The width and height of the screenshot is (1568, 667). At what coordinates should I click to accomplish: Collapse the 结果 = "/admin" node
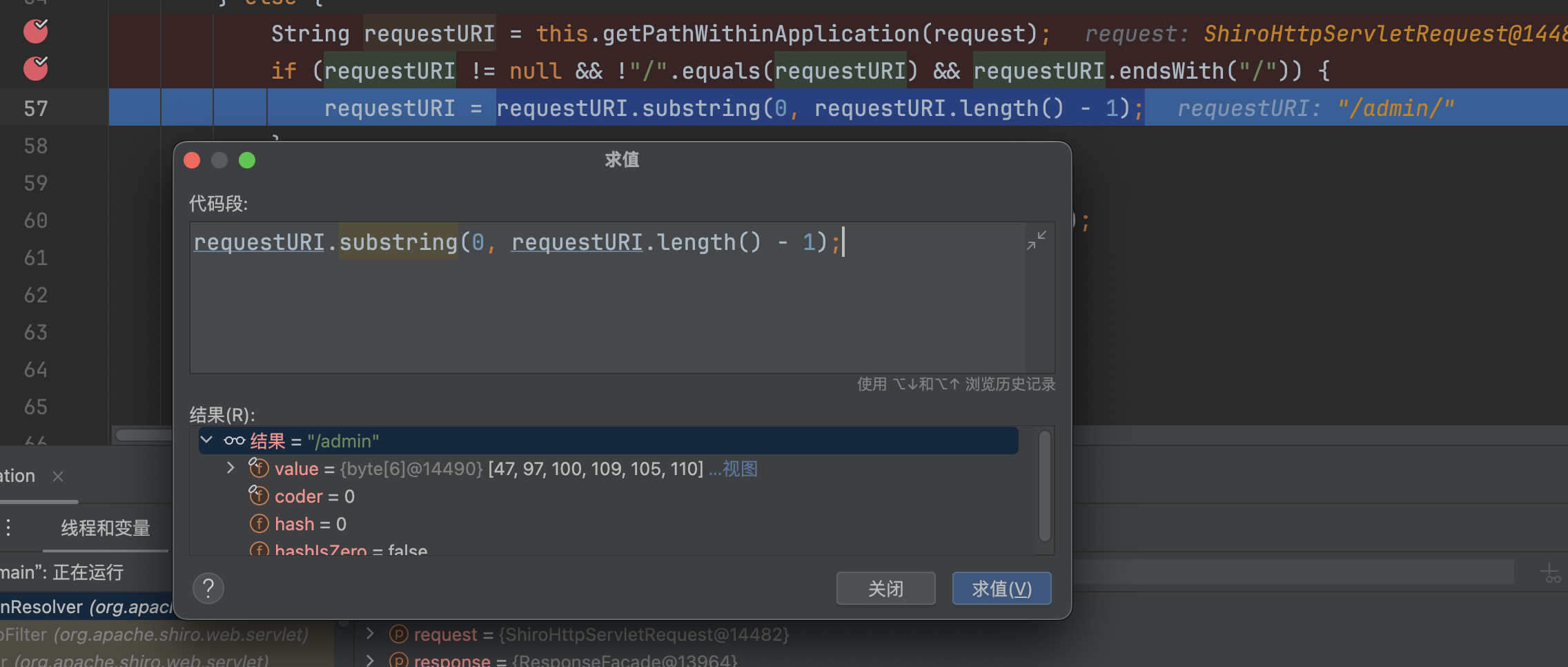pyautogui.click(x=206, y=440)
